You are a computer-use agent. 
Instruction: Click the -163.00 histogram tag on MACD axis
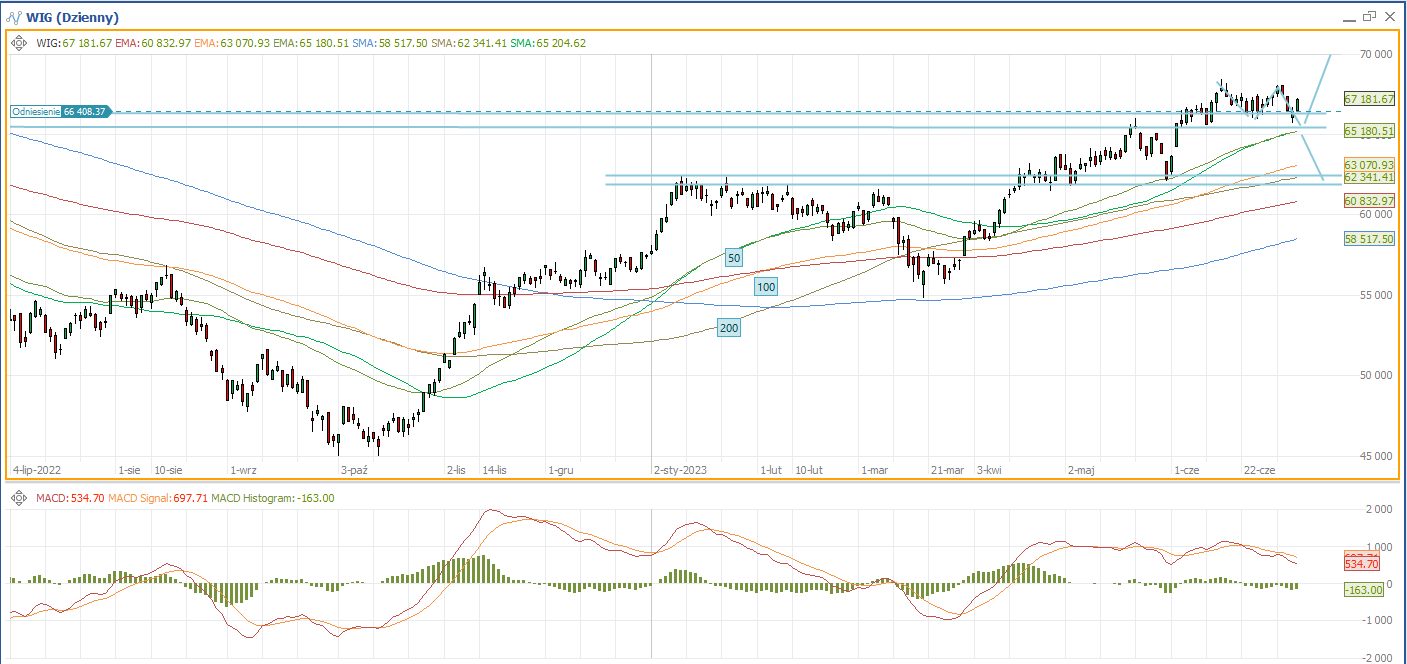coord(1364,590)
